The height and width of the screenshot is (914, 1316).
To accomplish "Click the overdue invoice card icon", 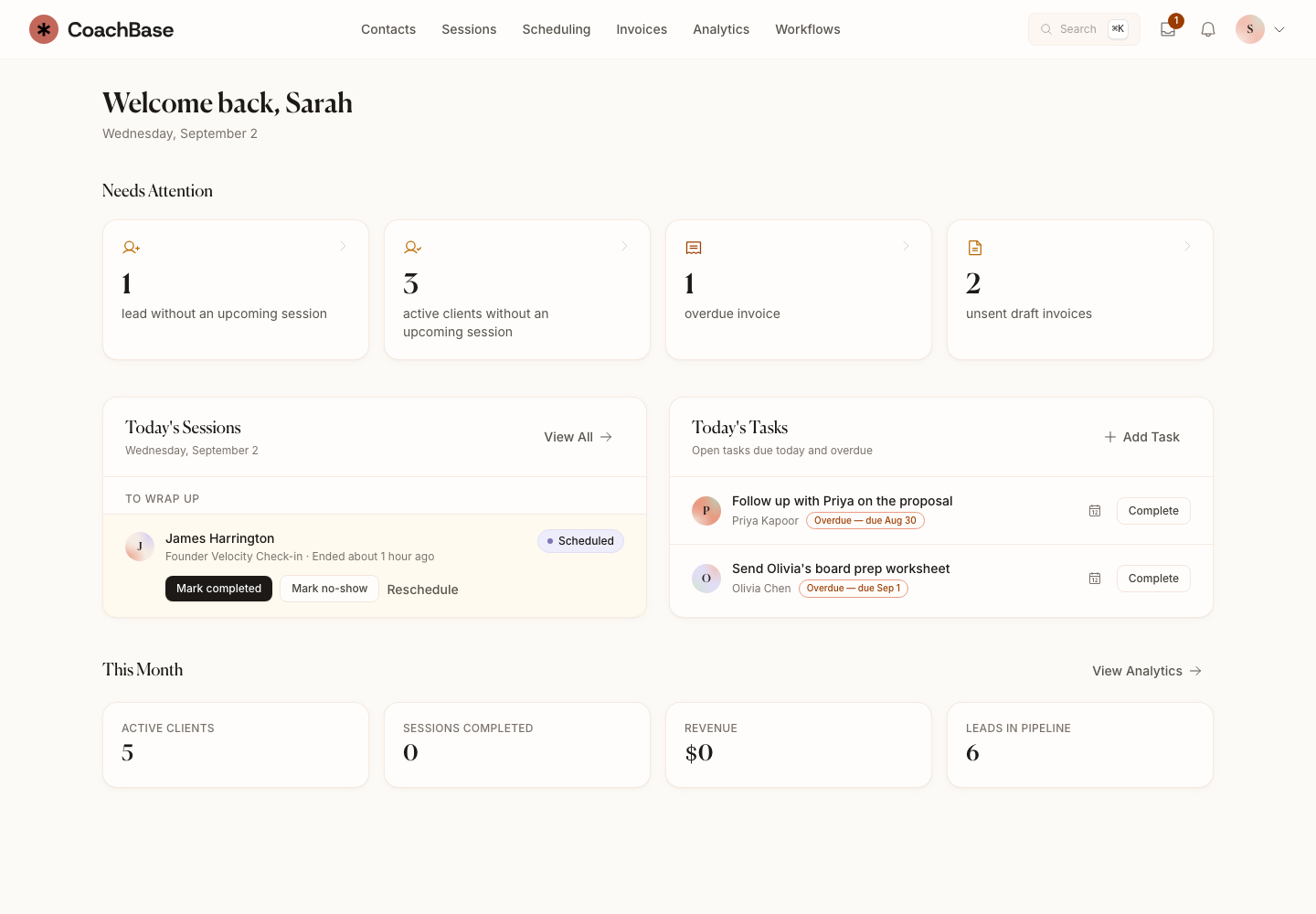I will (x=694, y=248).
